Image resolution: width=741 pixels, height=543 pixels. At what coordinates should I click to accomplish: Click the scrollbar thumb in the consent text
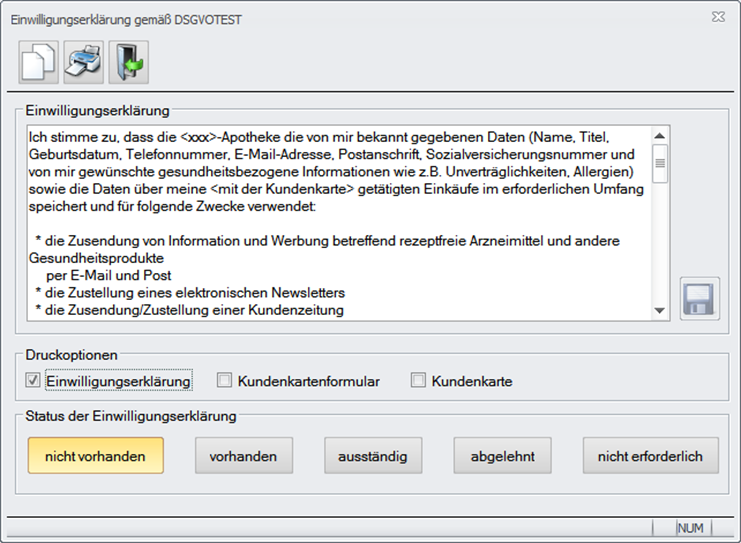pyautogui.click(x=659, y=163)
